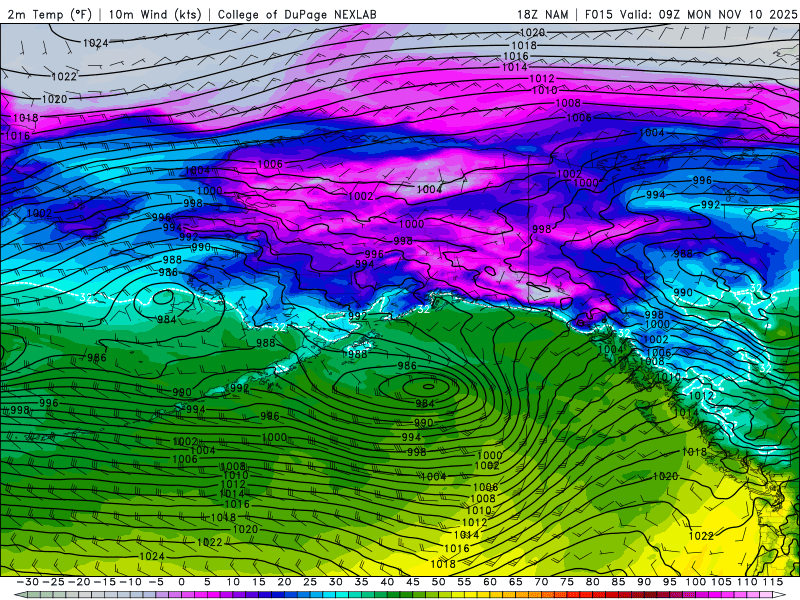Select the 85 temperature scale value
Screen dimensions: 800x600
[x=618, y=582]
